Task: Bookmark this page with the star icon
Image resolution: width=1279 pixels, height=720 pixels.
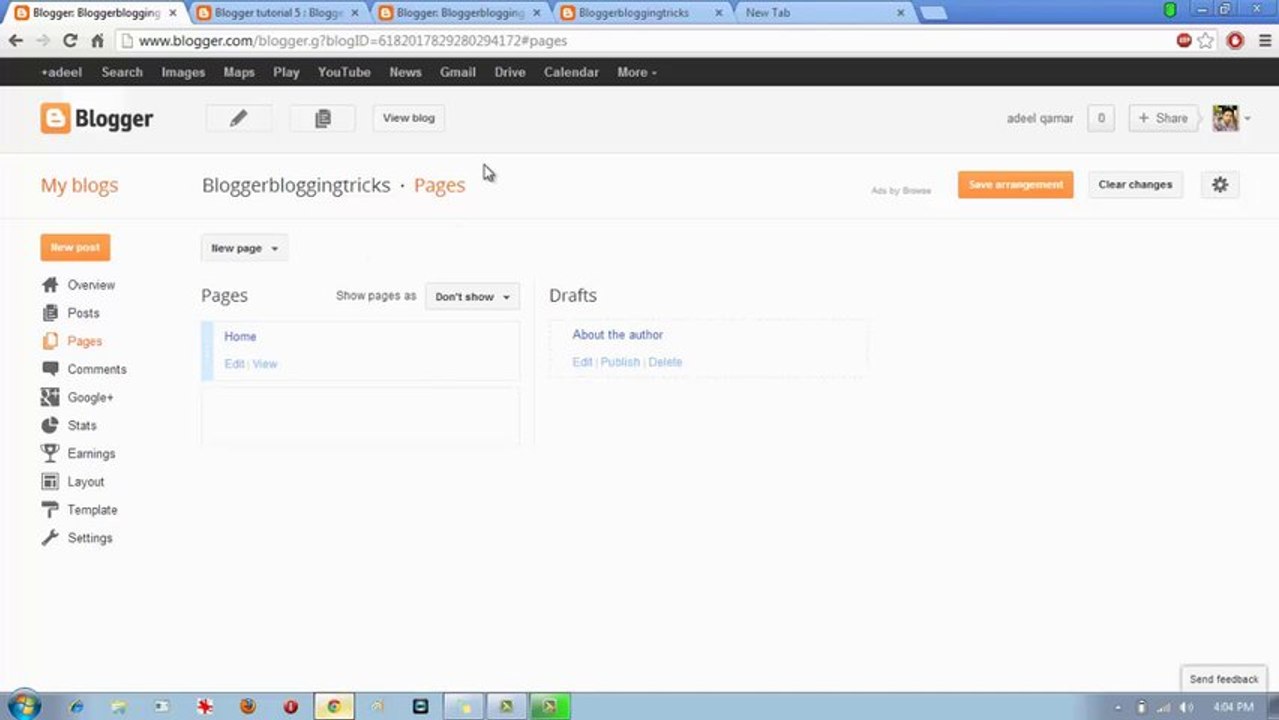Action: [x=1206, y=41]
